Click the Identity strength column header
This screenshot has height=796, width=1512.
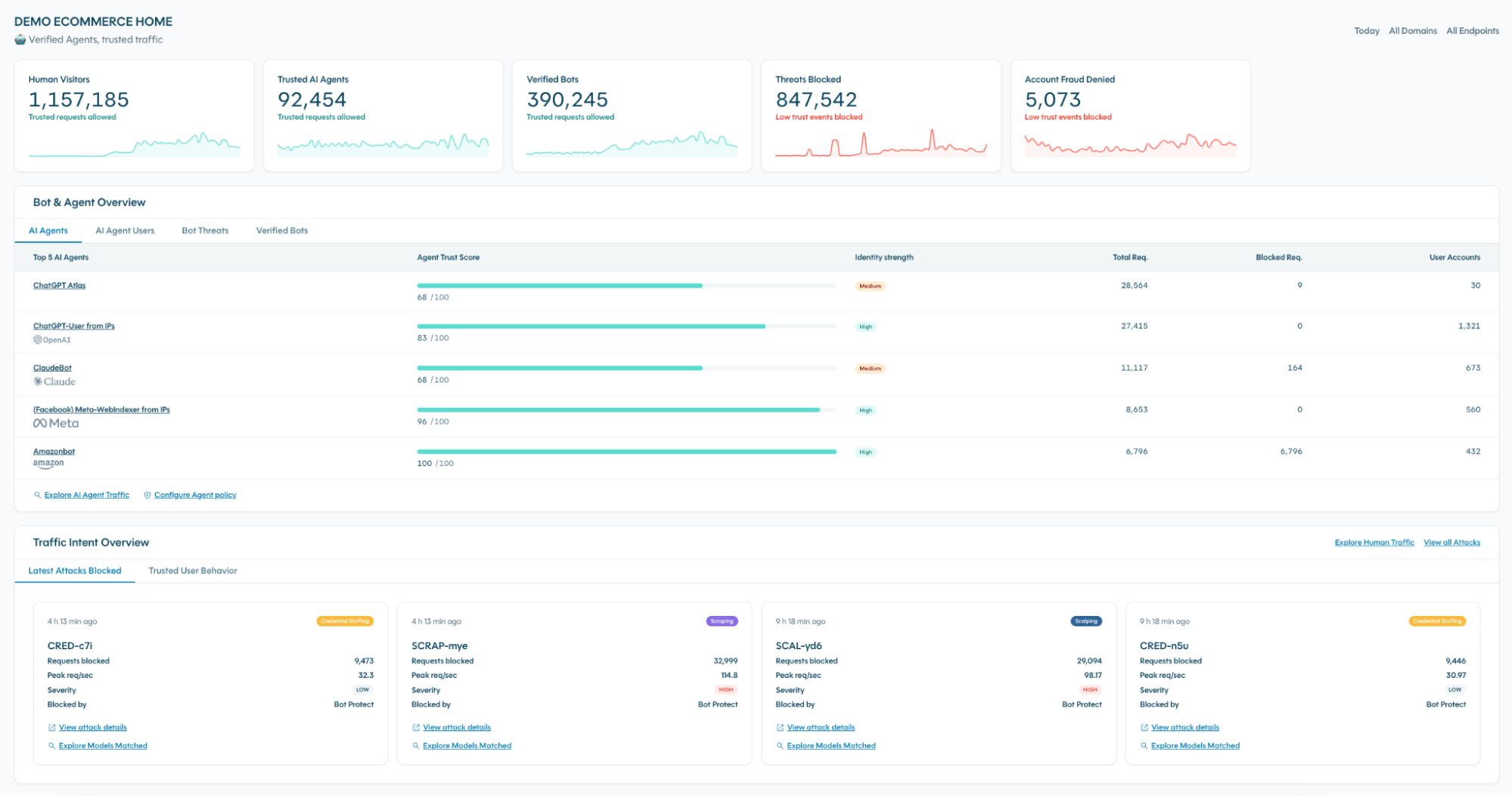[884, 257]
